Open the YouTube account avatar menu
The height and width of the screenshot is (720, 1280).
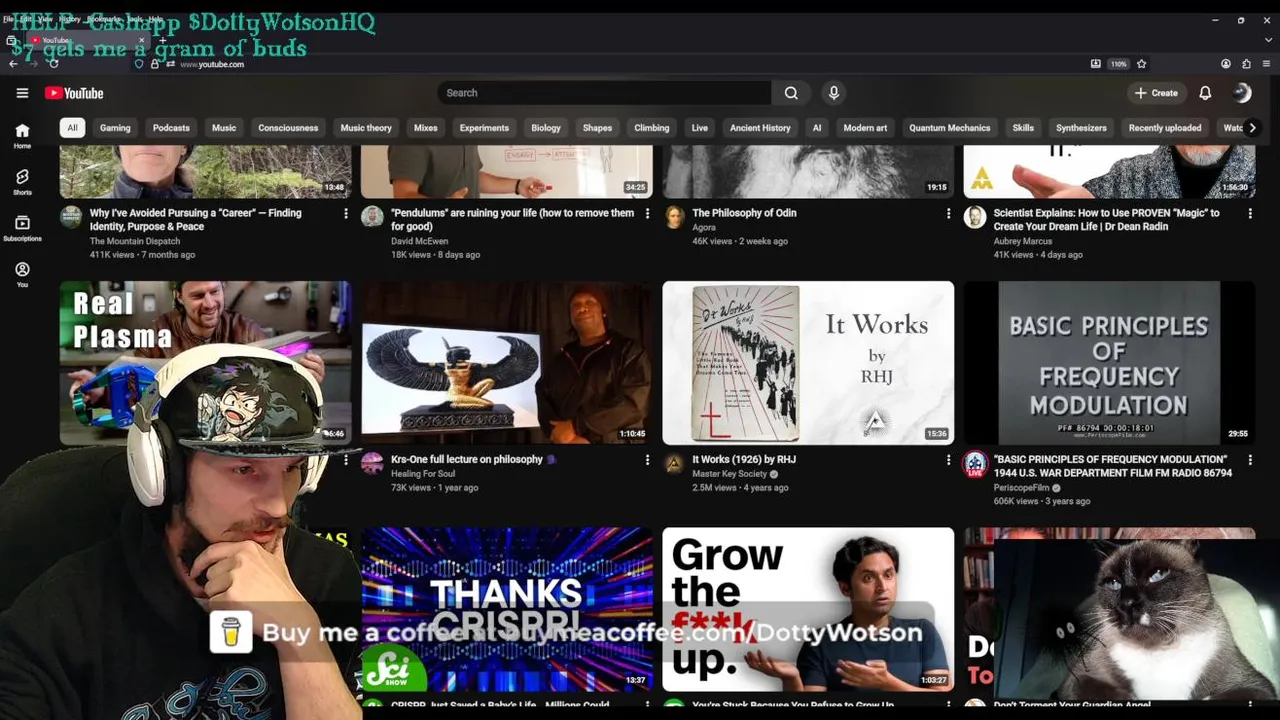(1242, 93)
